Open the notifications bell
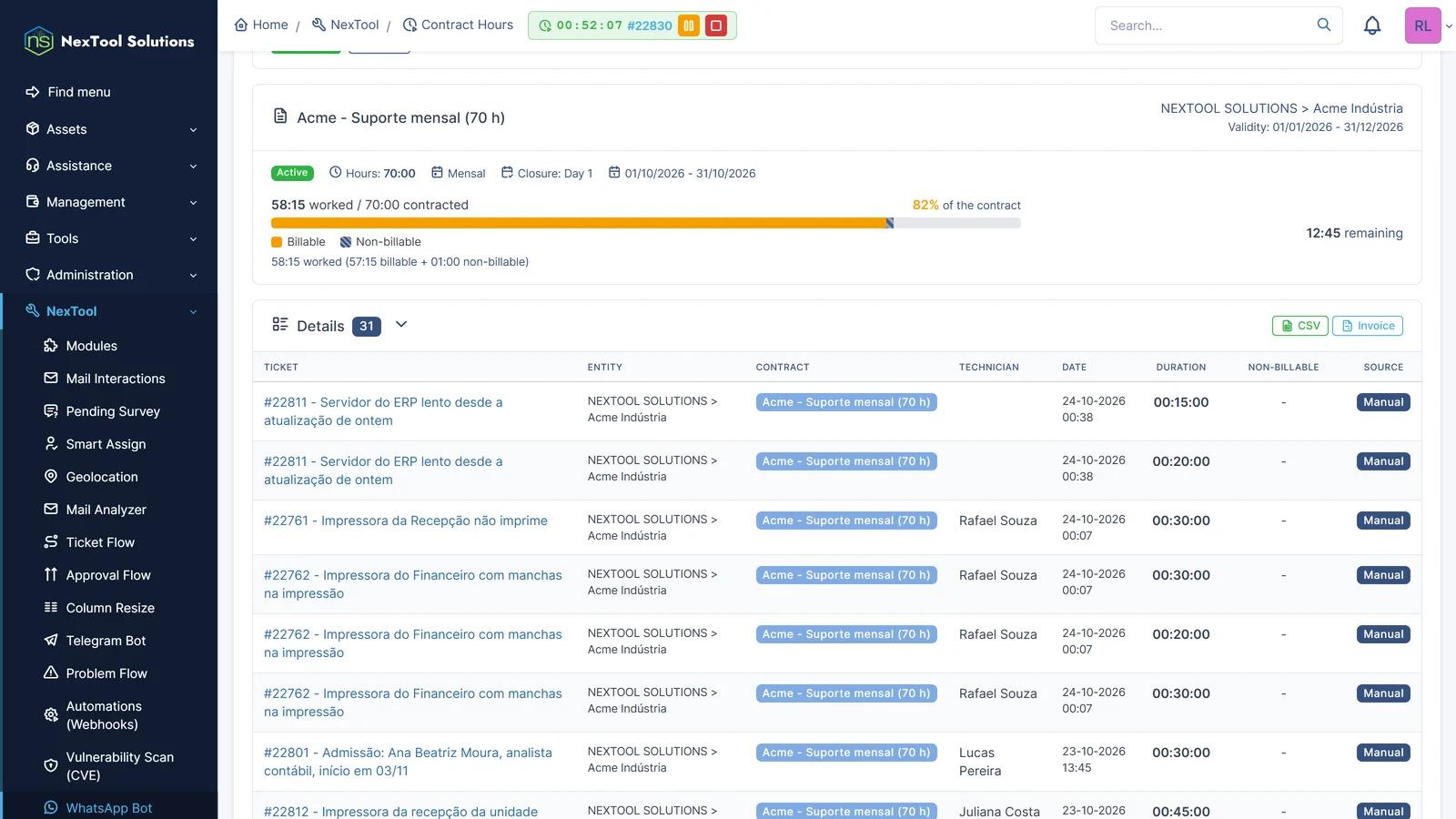 click(1372, 25)
